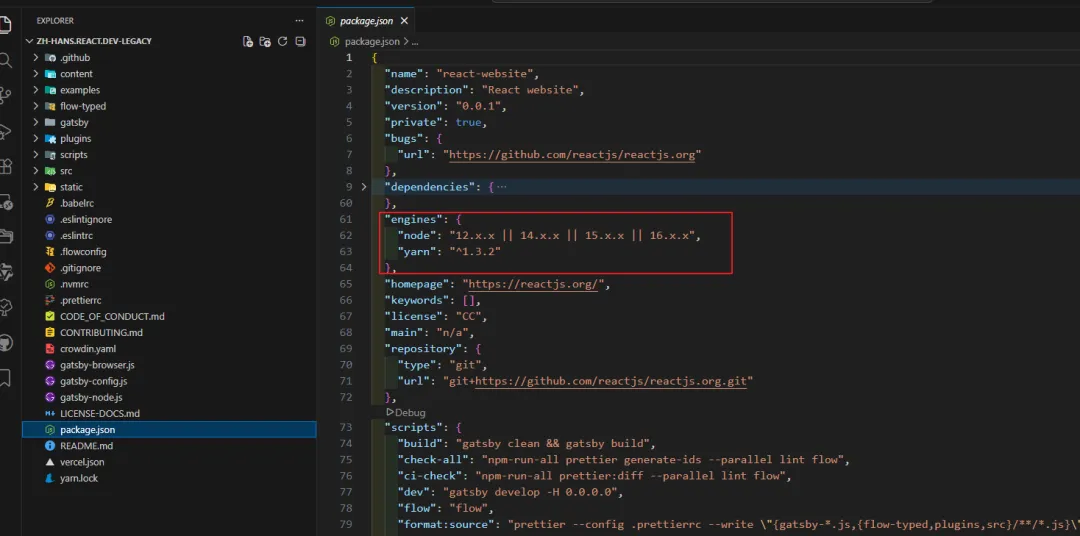The image size is (1080, 536).
Task: Open the .eslintignore file
Action: (x=169, y=220)
